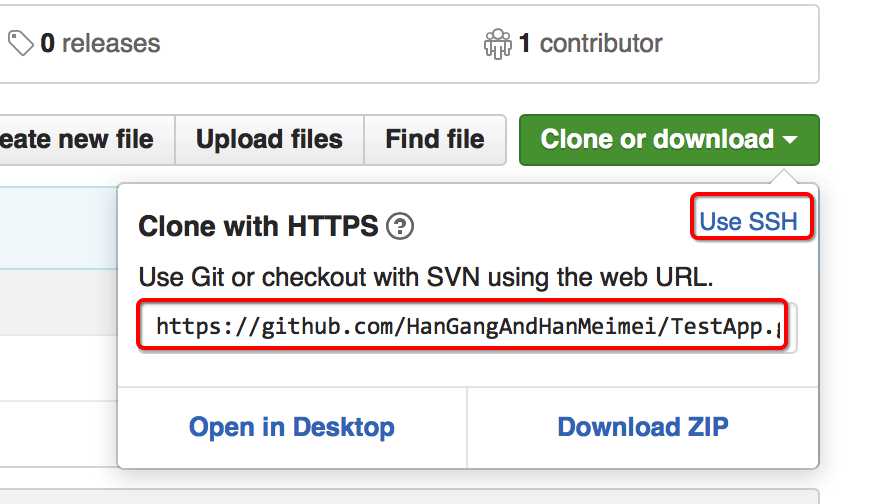Click the Clone with HTTPS heading
Screen dimensions: 886x504
tap(258, 226)
